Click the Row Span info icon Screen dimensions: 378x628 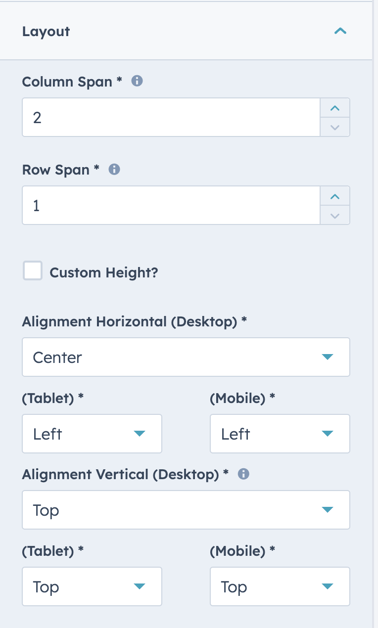(x=114, y=169)
